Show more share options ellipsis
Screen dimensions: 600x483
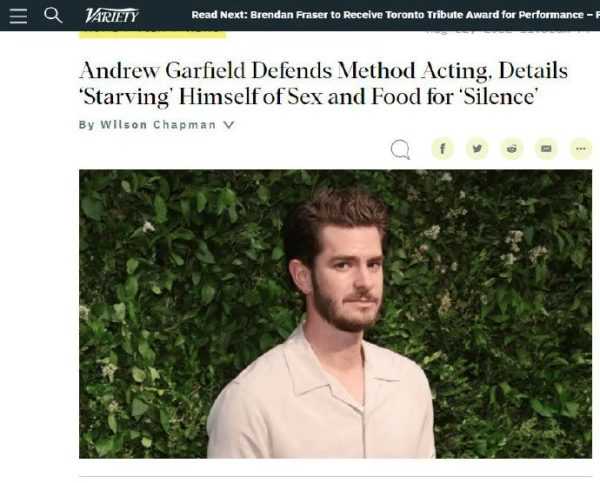click(x=581, y=148)
